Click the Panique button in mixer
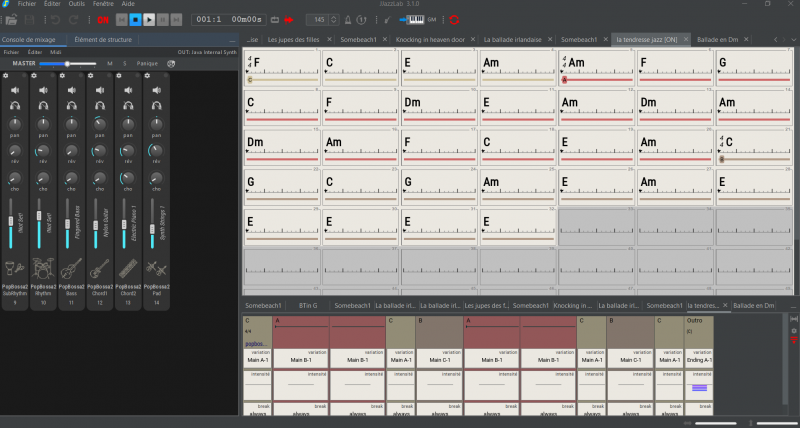Screen dimensions: 800x428 click(147, 63)
